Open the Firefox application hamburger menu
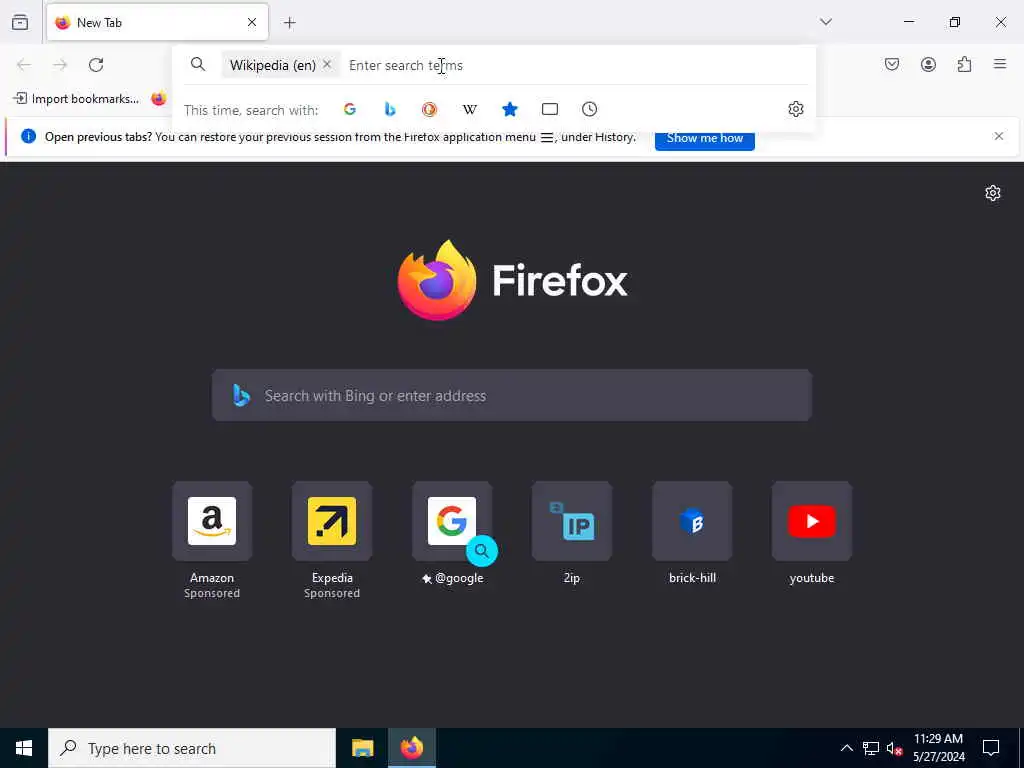 [1000, 64]
